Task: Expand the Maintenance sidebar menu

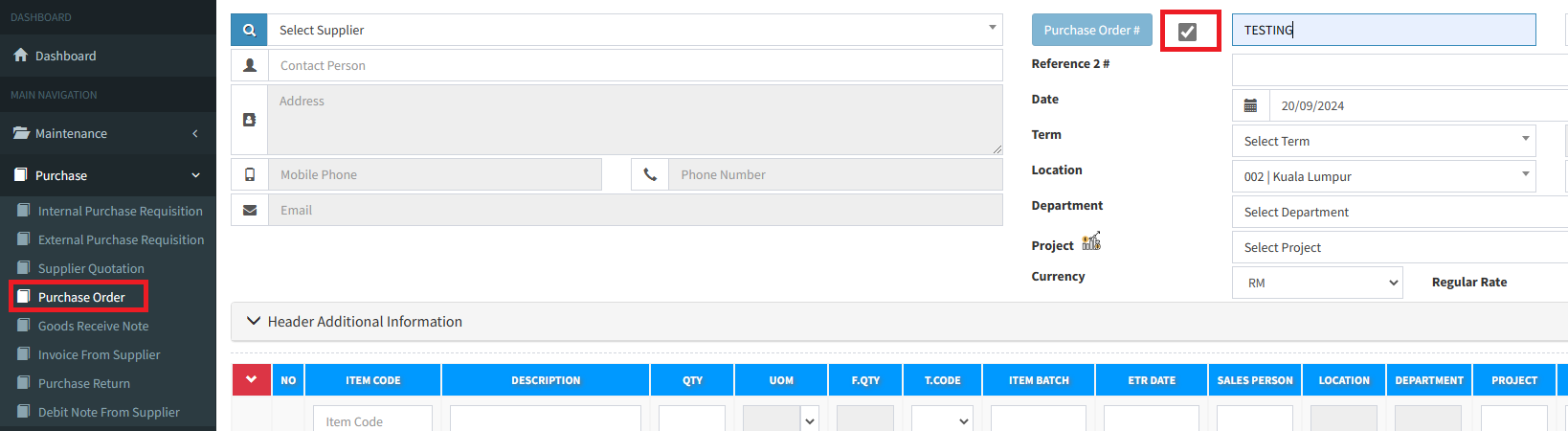Action: [107, 133]
